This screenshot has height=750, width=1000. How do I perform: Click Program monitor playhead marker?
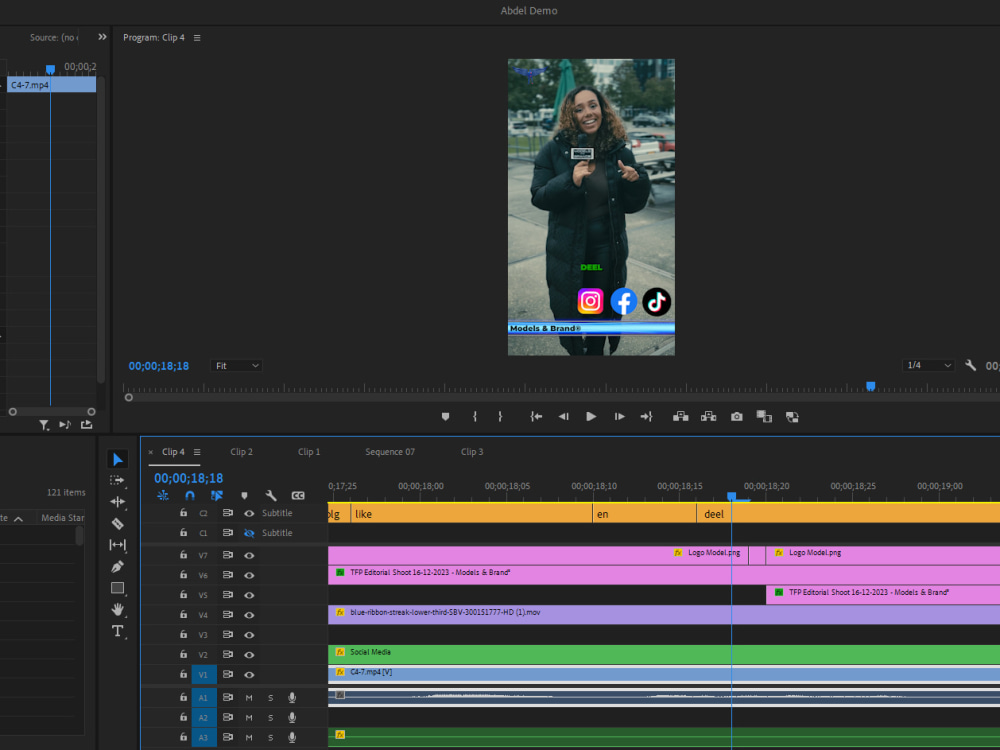pyautogui.click(x=871, y=386)
